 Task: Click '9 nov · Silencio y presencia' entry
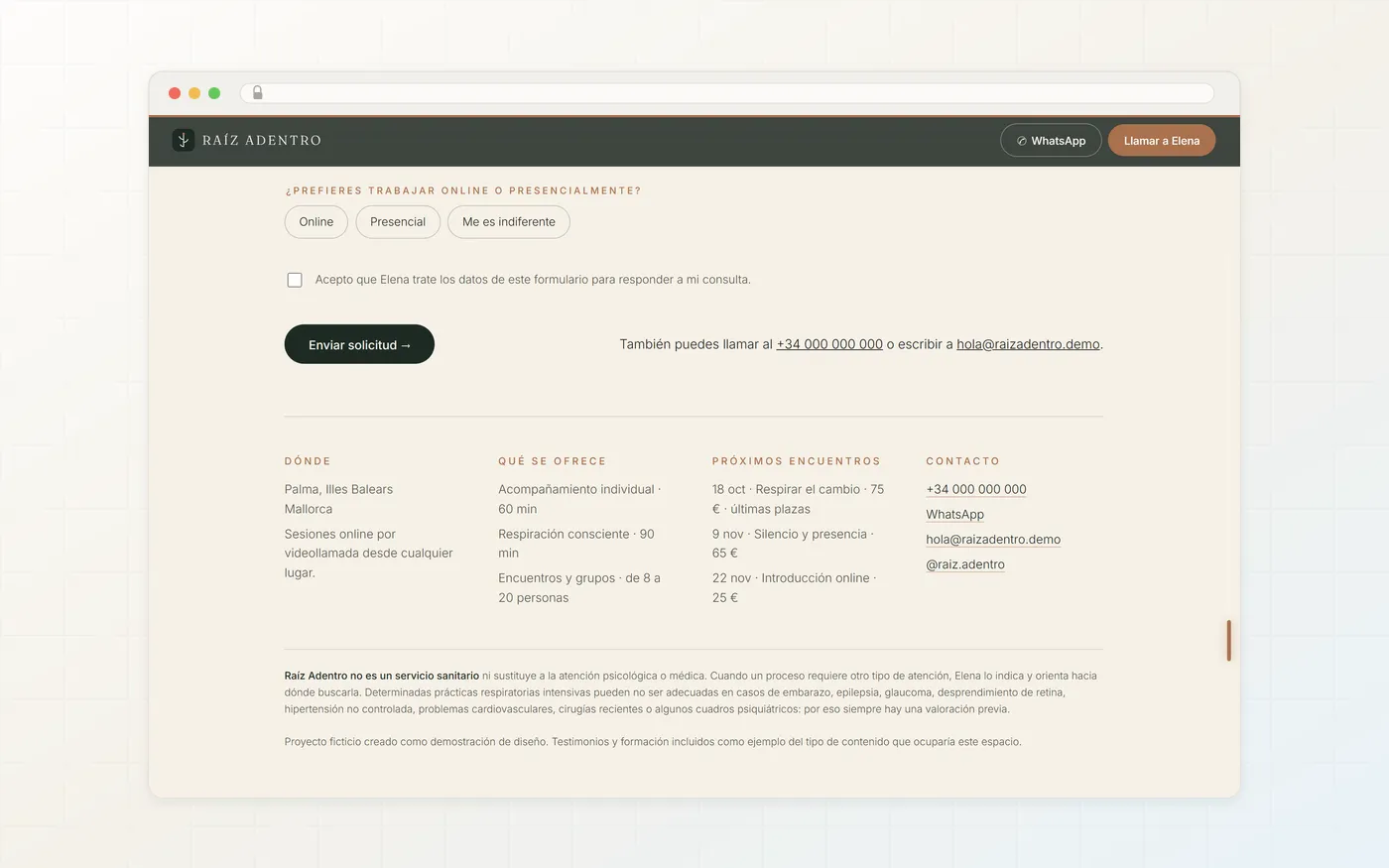[x=793, y=544]
